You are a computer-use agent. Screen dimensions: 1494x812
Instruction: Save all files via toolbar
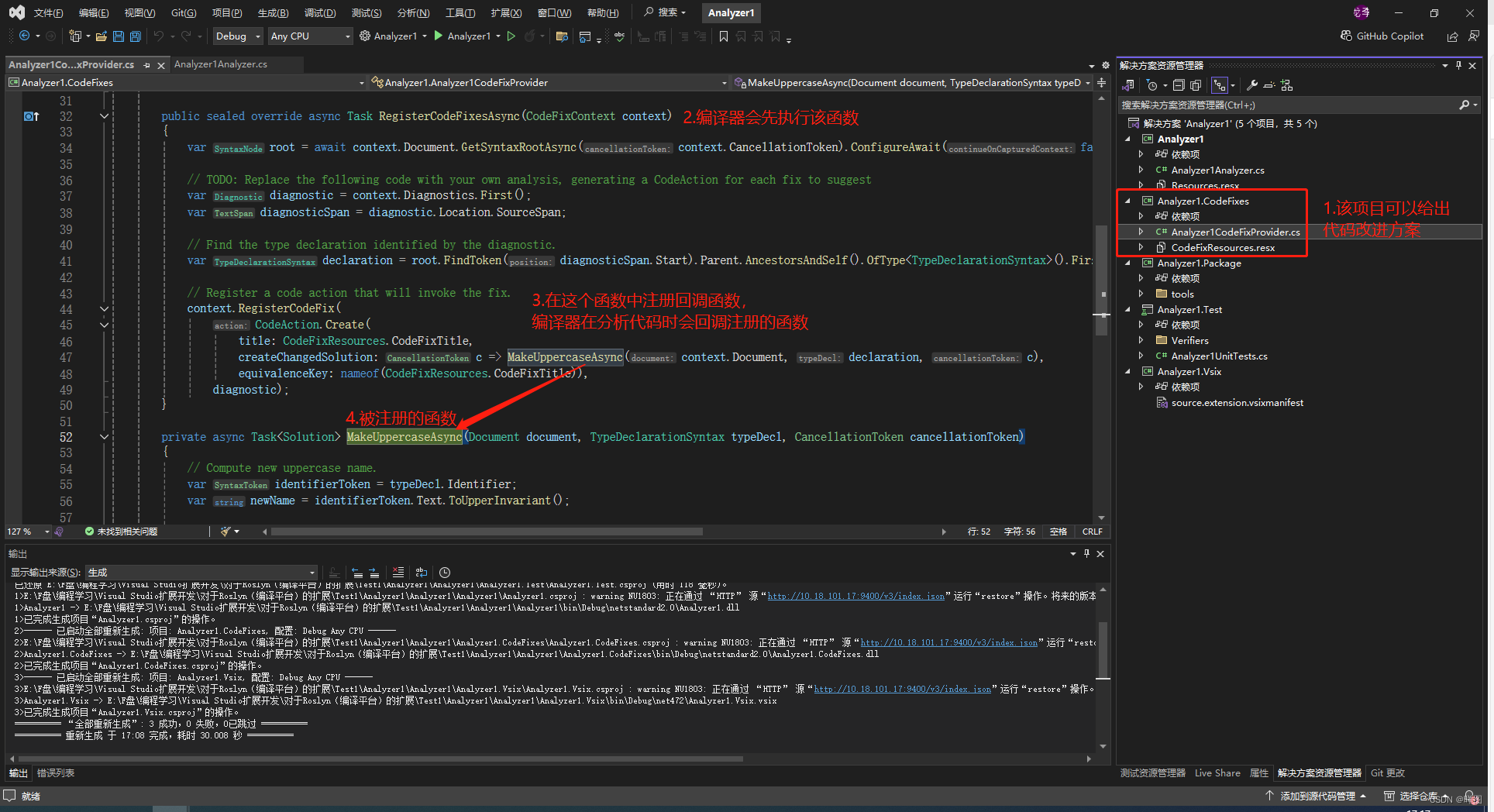point(136,36)
